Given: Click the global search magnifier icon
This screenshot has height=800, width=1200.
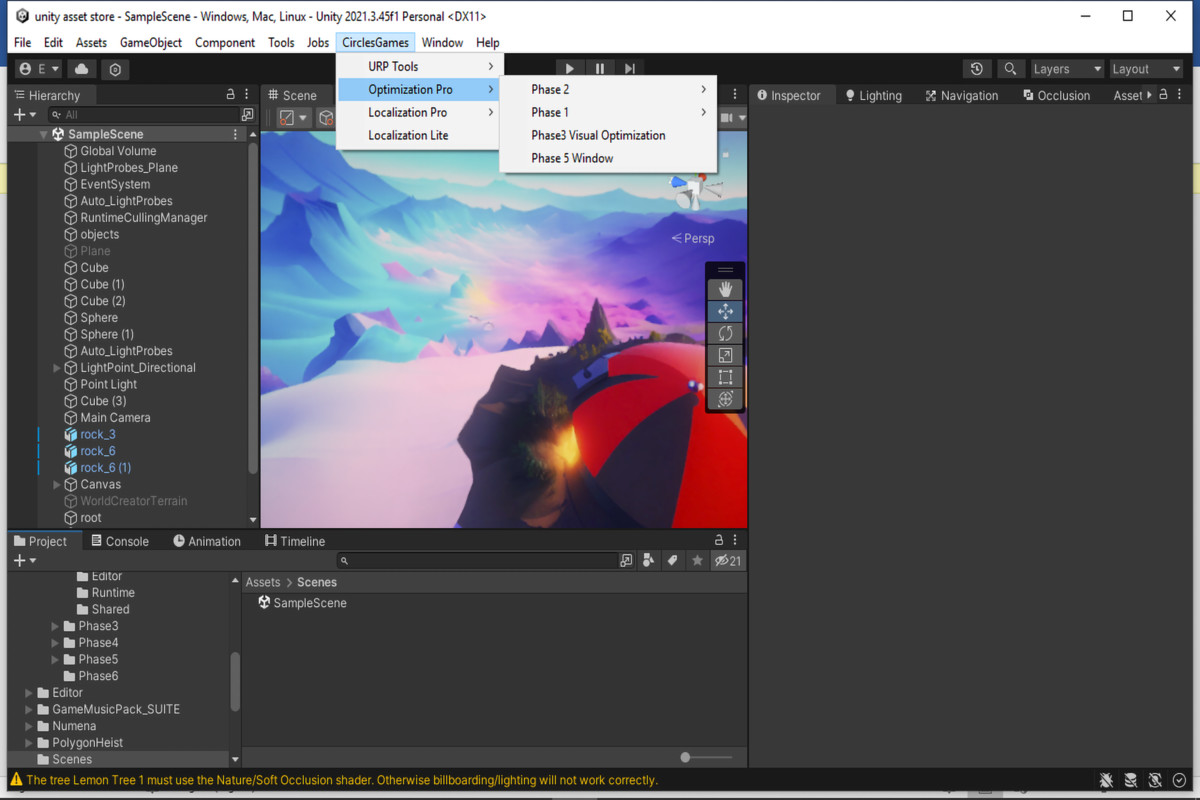Looking at the screenshot, I should point(1011,69).
